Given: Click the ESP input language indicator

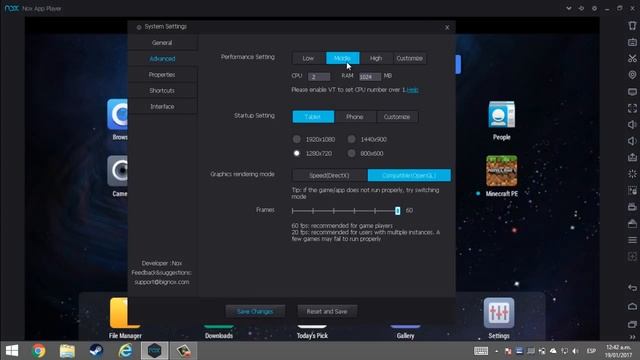Looking at the screenshot, I should [591, 351].
